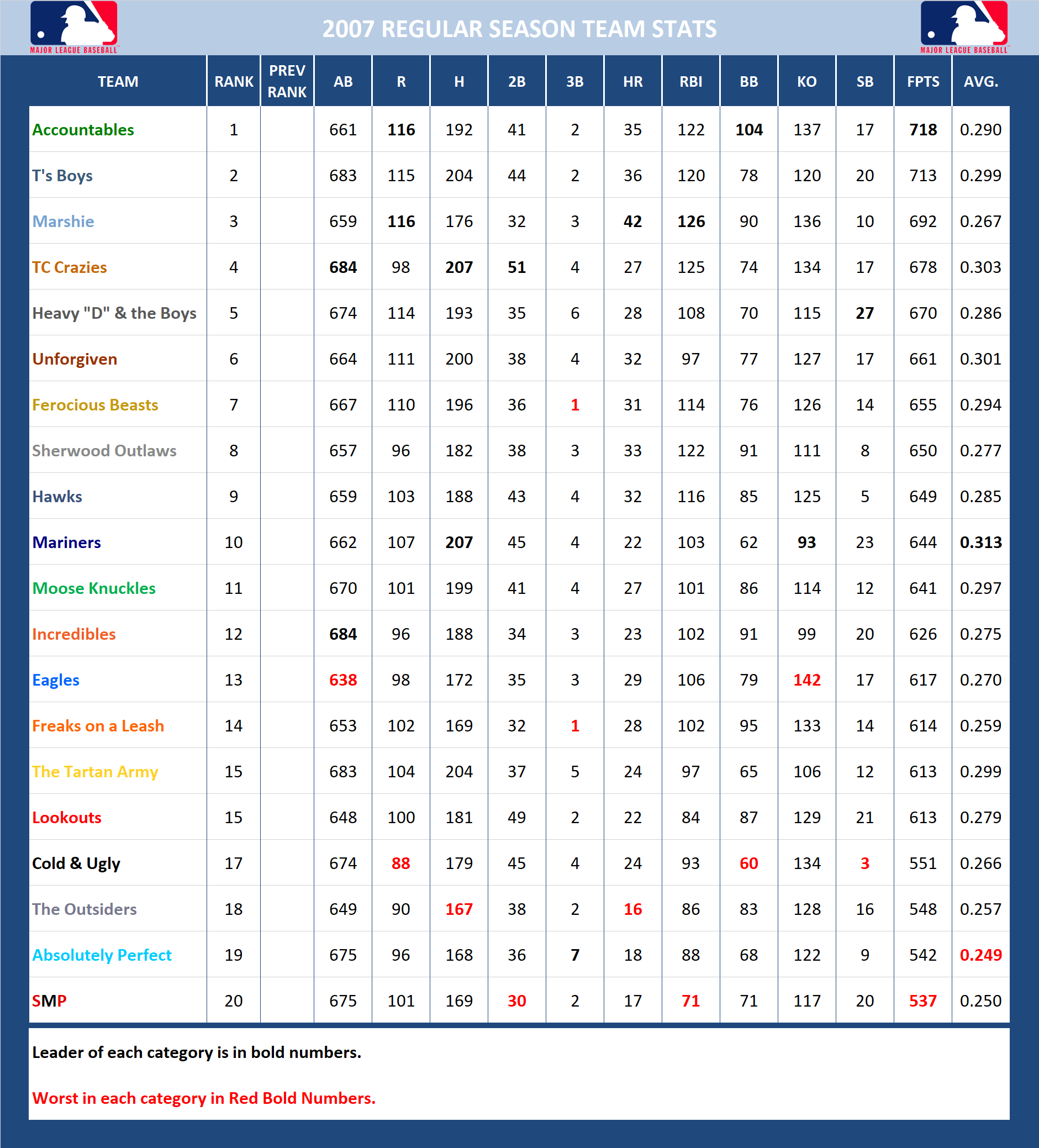This screenshot has height=1148, width=1039.
Task: Select the Cold & Ugly team name
Action: point(76,863)
